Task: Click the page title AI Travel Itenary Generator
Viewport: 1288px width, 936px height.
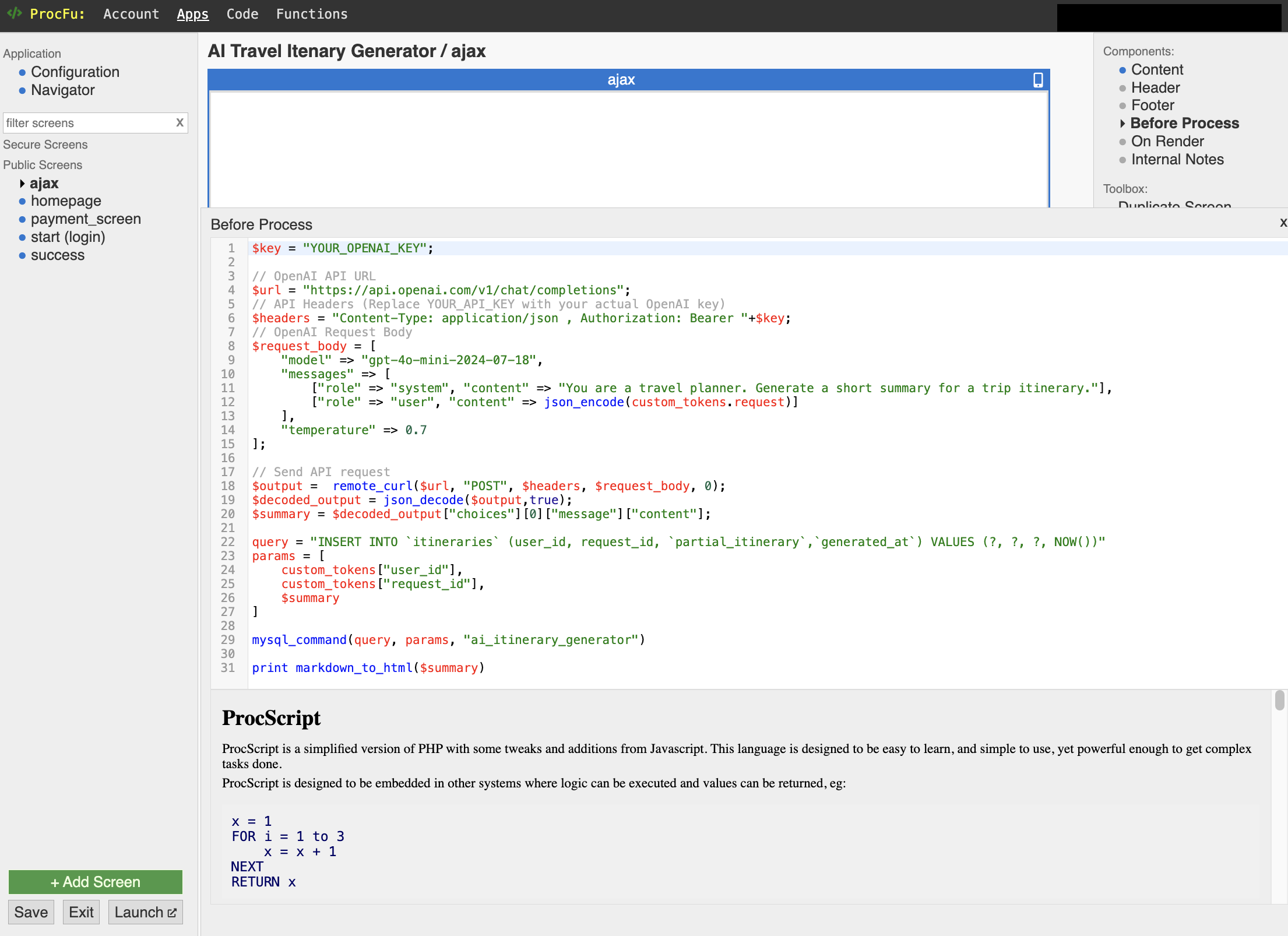Action: tap(322, 51)
